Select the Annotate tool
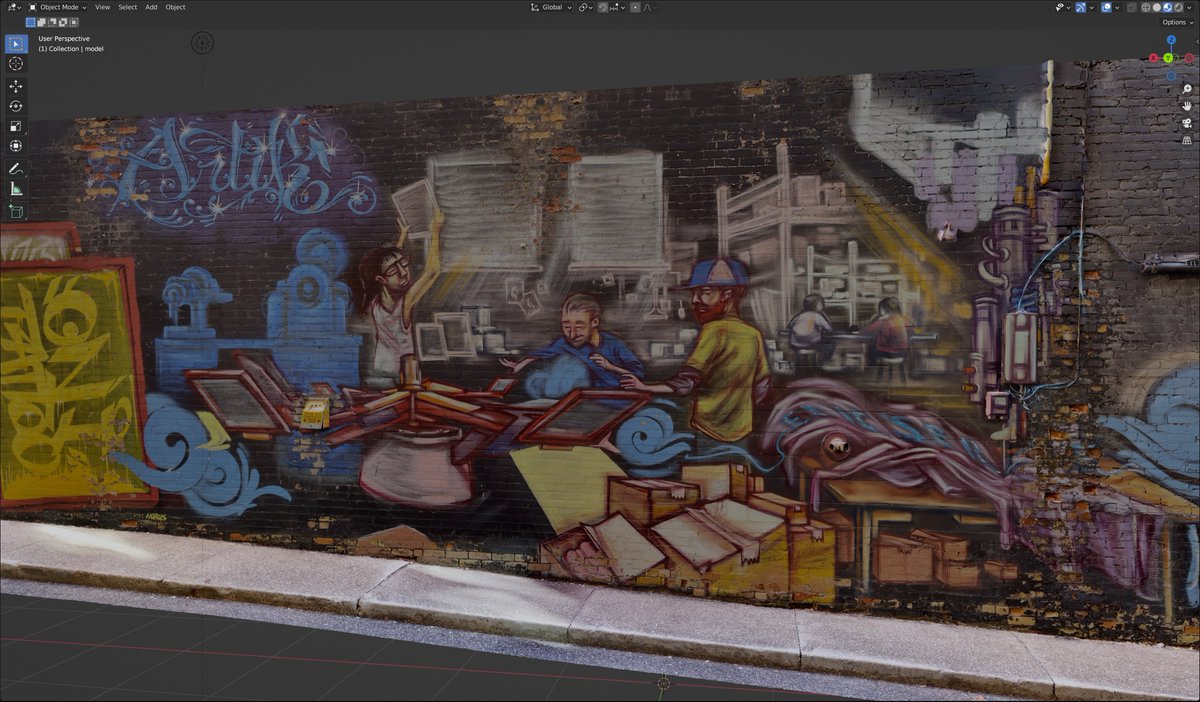Viewport: 1200px width, 702px height. pos(16,169)
